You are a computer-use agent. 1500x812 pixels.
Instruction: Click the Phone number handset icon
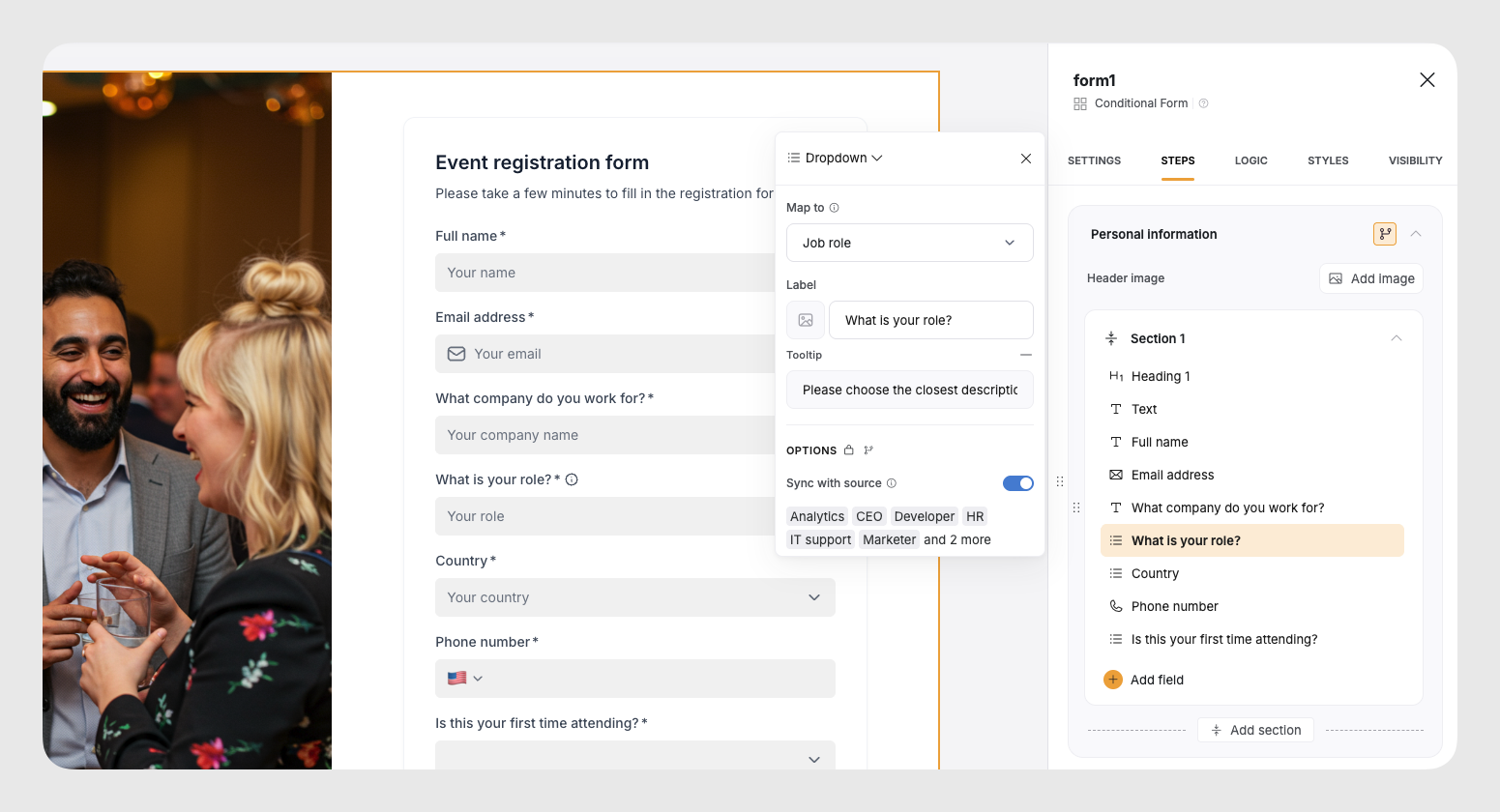point(1116,606)
